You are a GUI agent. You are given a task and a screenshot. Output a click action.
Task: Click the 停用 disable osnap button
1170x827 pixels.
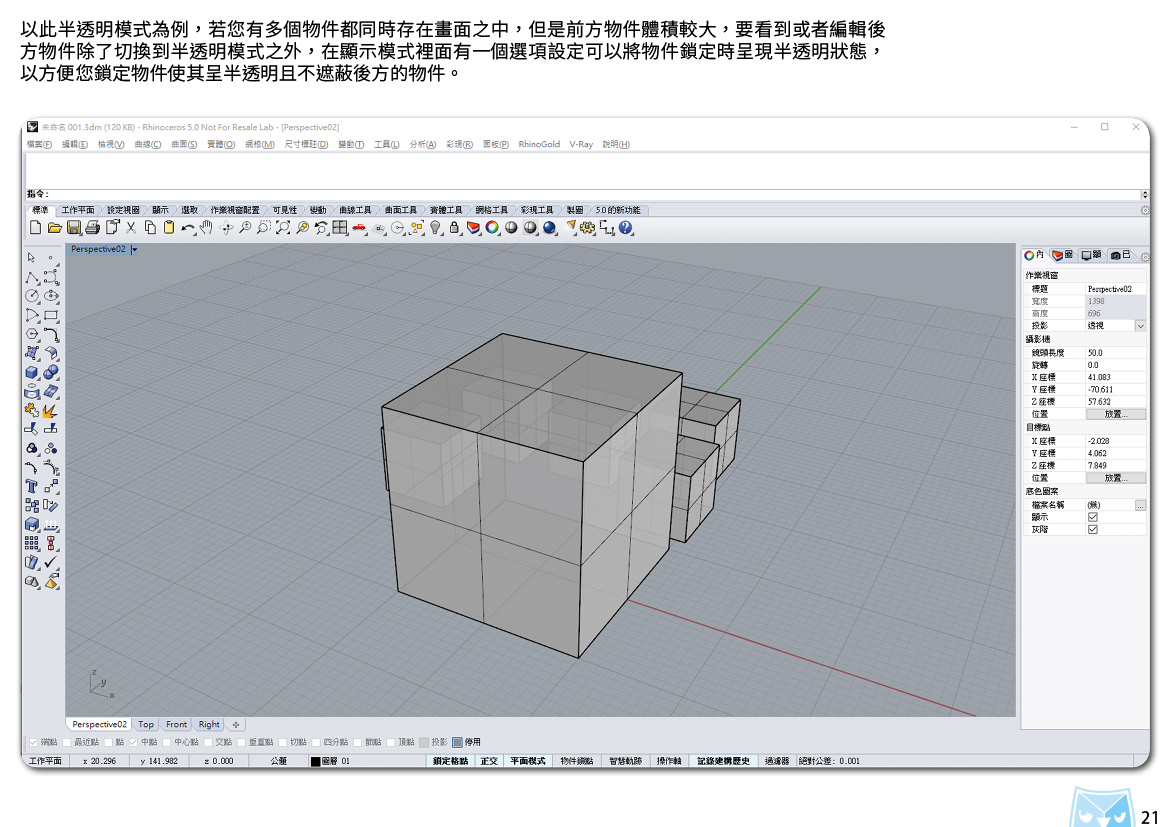[467, 743]
